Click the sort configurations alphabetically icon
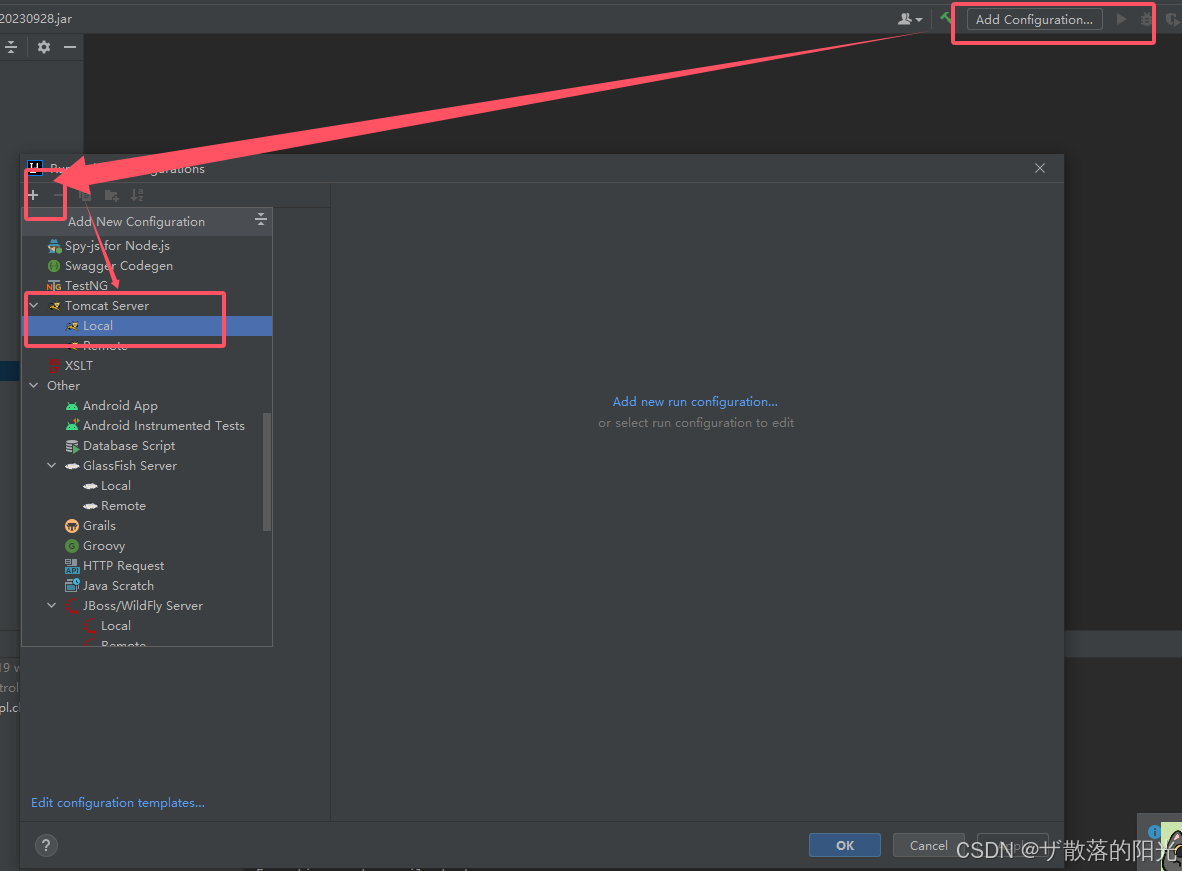This screenshot has height=871, width=1182. click(x=137, y=195)
